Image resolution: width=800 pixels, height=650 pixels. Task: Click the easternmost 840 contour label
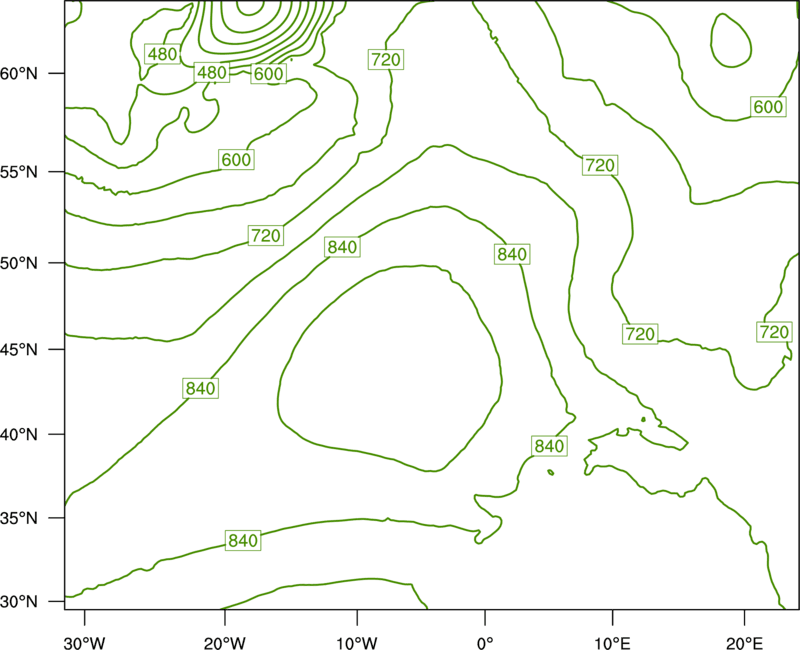(x=549, y=446)
